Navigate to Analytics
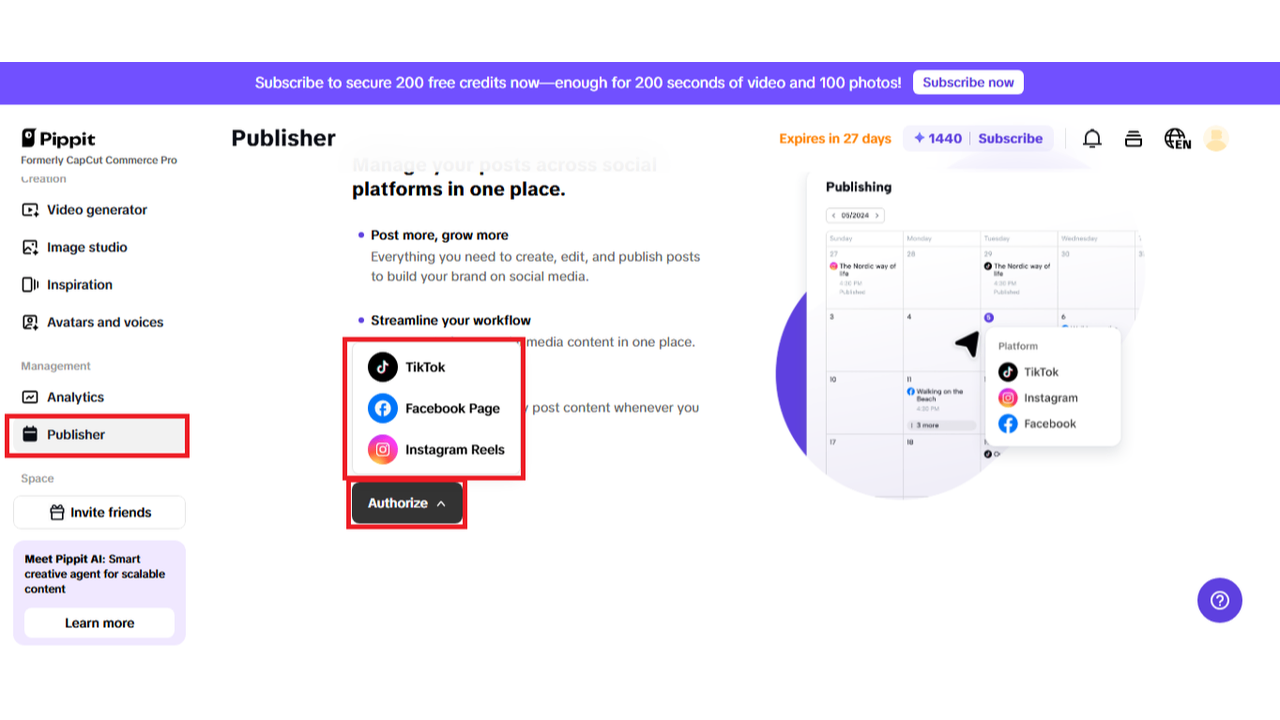 coord(75,397)
